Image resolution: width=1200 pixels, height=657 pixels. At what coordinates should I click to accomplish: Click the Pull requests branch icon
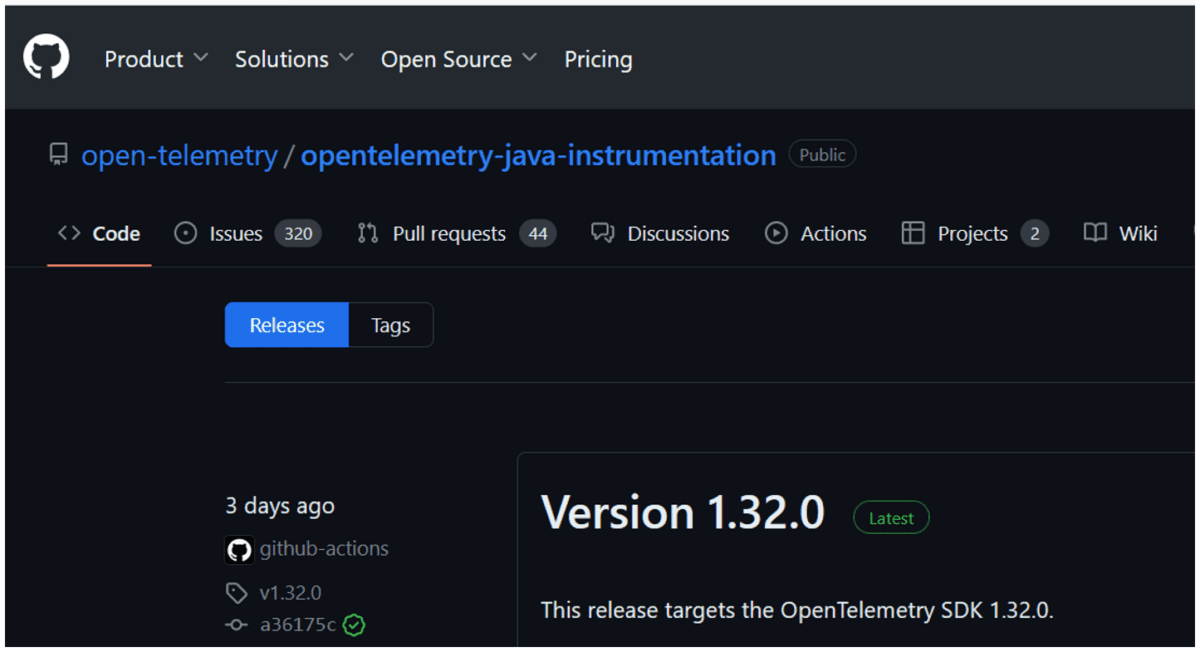368,234
